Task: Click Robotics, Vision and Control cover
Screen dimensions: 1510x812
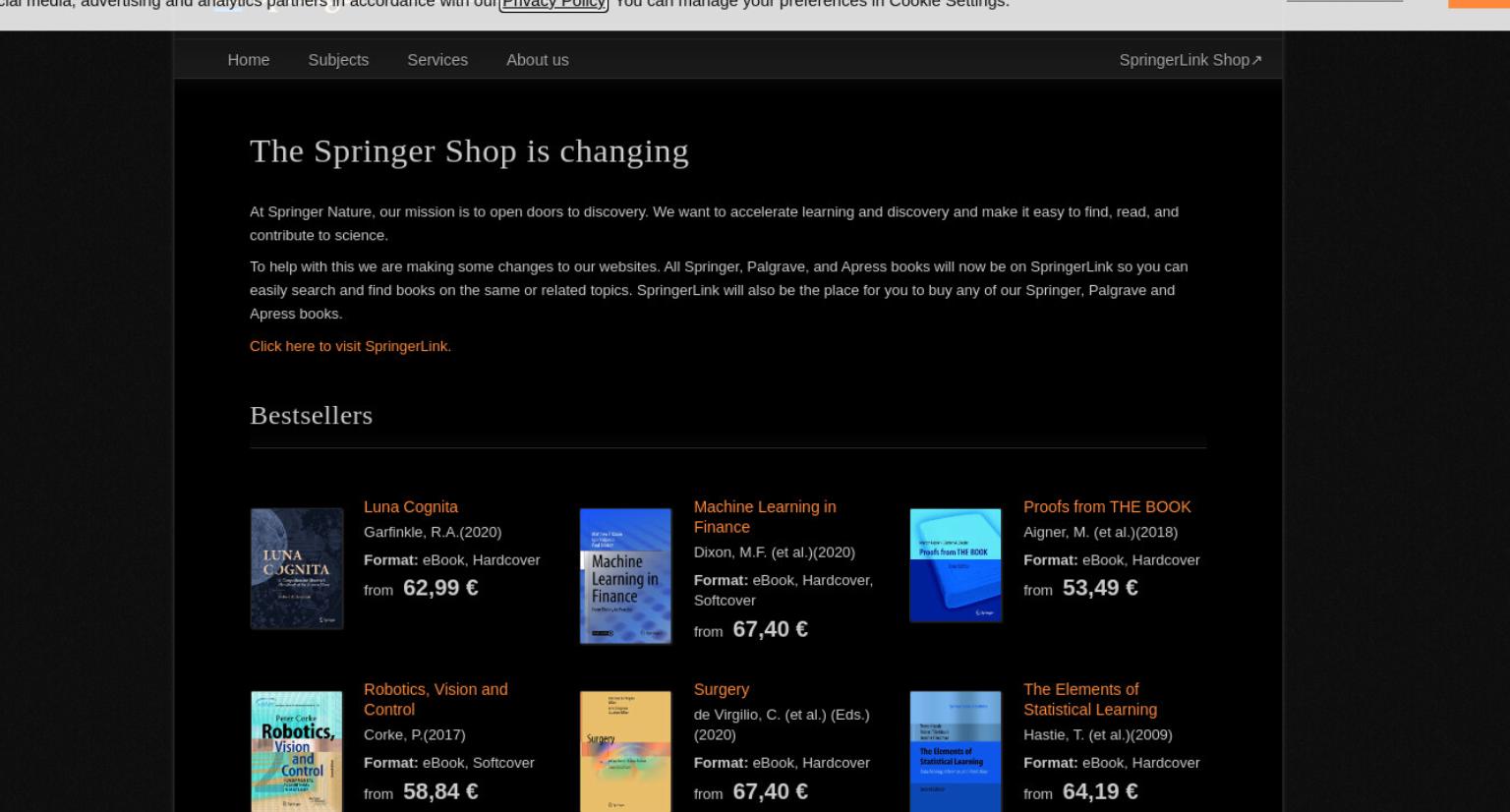Action: coord(297,751)
